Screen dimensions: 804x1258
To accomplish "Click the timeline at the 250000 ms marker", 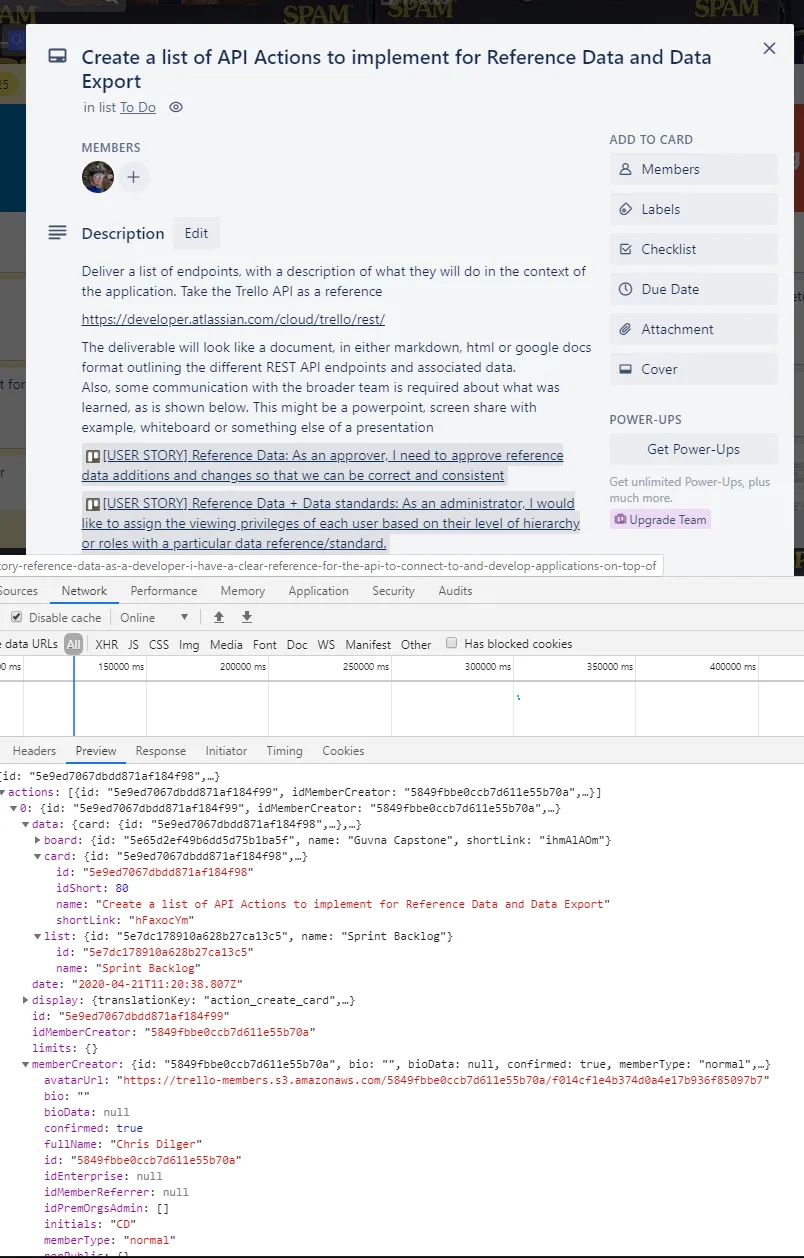I will point(366,667).
